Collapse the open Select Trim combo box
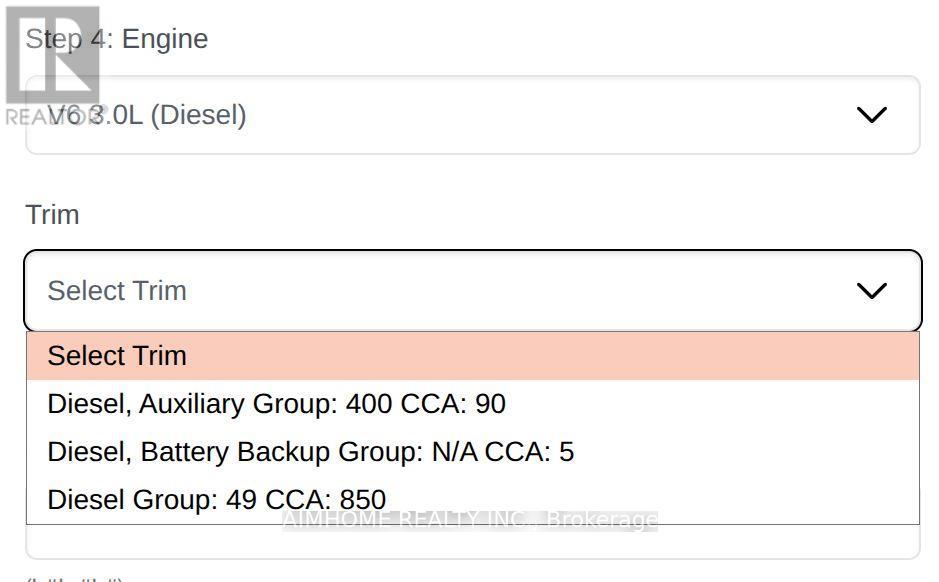Viewport: 939px width, 582px height. 472,291
